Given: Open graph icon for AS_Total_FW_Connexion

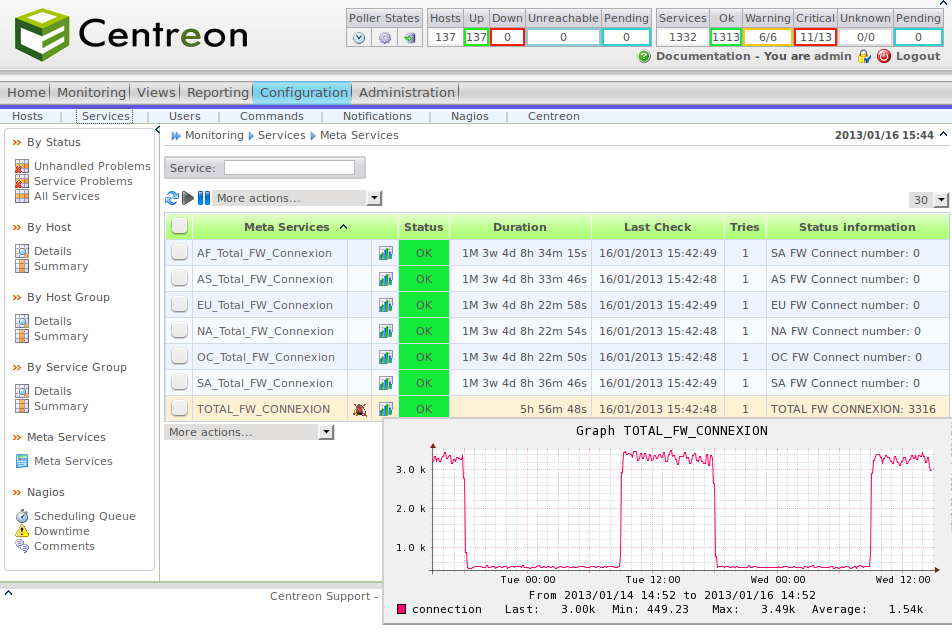Looking at the screenshot, I should (386, 279).
